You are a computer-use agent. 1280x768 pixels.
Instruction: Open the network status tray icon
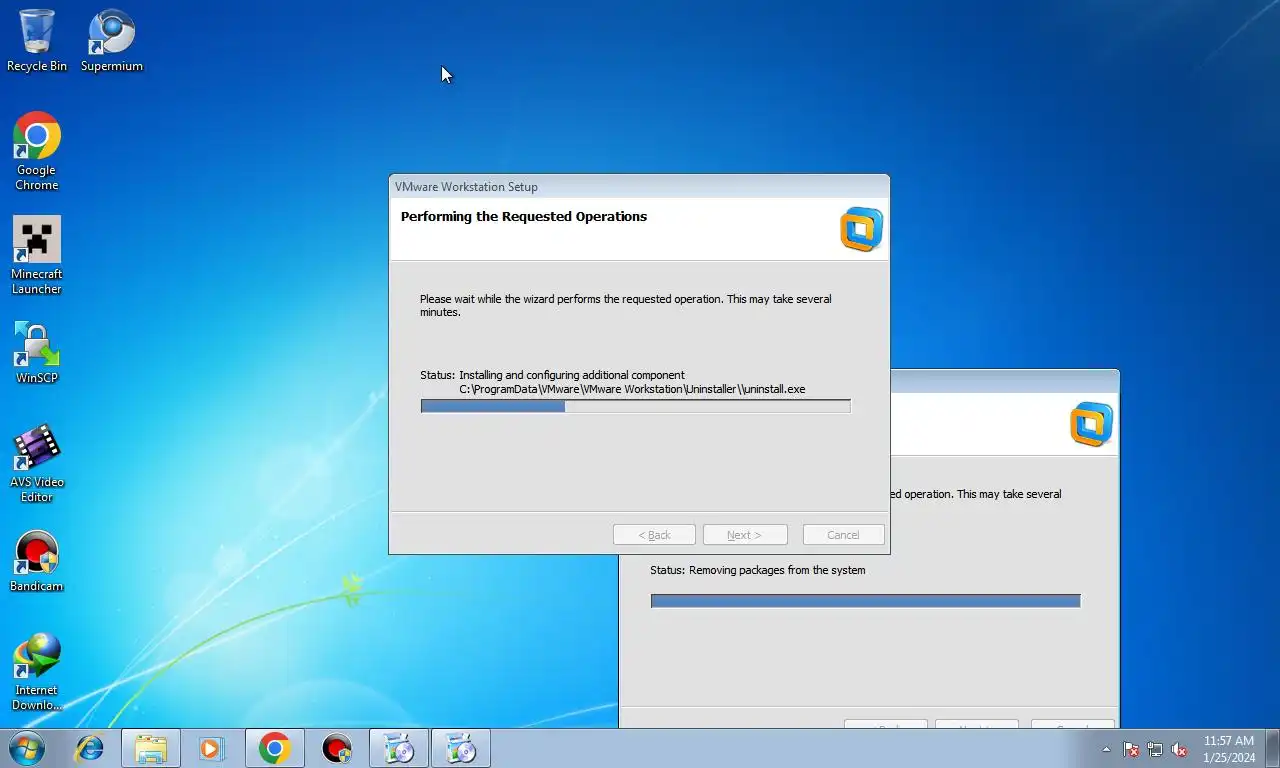[1155, 749]
